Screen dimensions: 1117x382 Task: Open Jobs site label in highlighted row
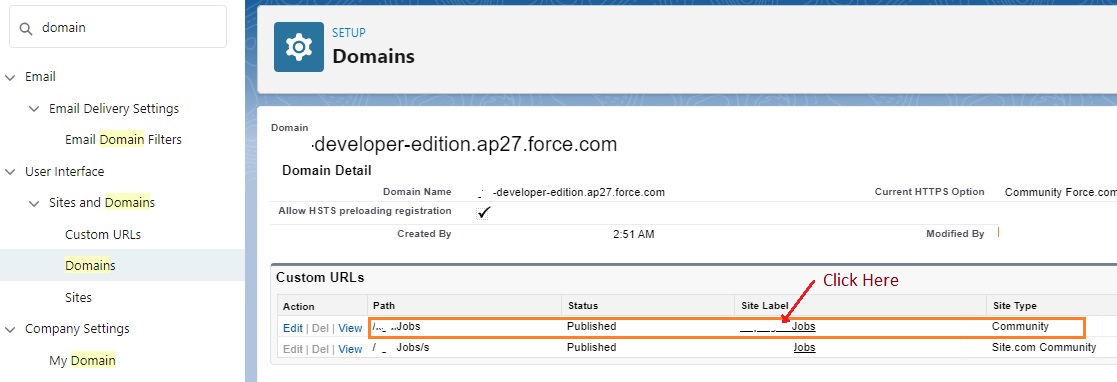pos(778,326)
